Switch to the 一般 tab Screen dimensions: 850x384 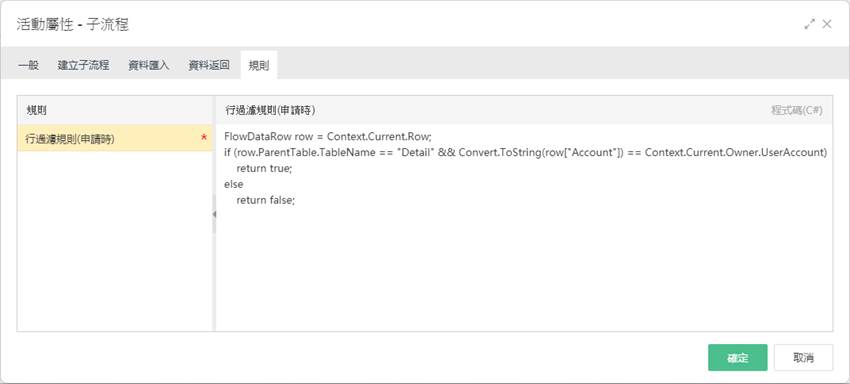point(29,66)
